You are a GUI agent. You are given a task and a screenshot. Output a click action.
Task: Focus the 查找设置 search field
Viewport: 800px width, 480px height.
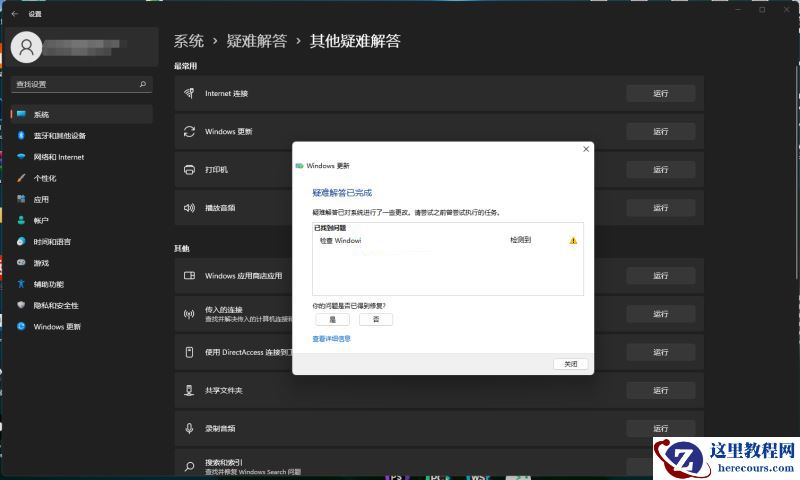(82, 84)
